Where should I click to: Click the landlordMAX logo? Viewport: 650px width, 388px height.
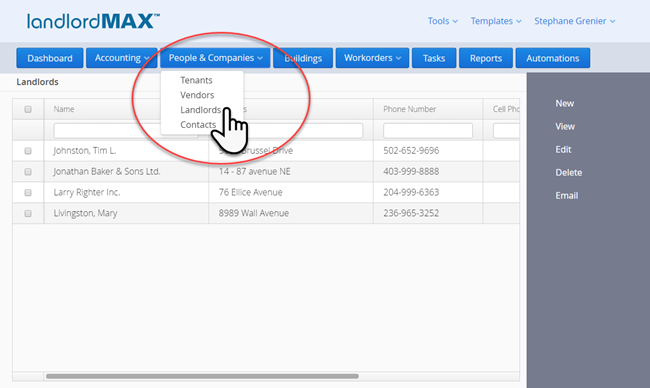tap(93, 21)
